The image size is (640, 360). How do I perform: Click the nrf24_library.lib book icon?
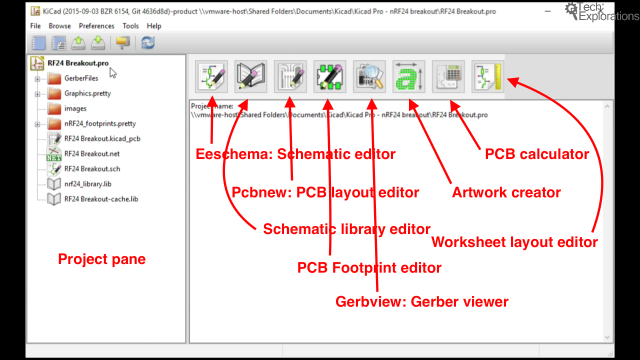54,184
